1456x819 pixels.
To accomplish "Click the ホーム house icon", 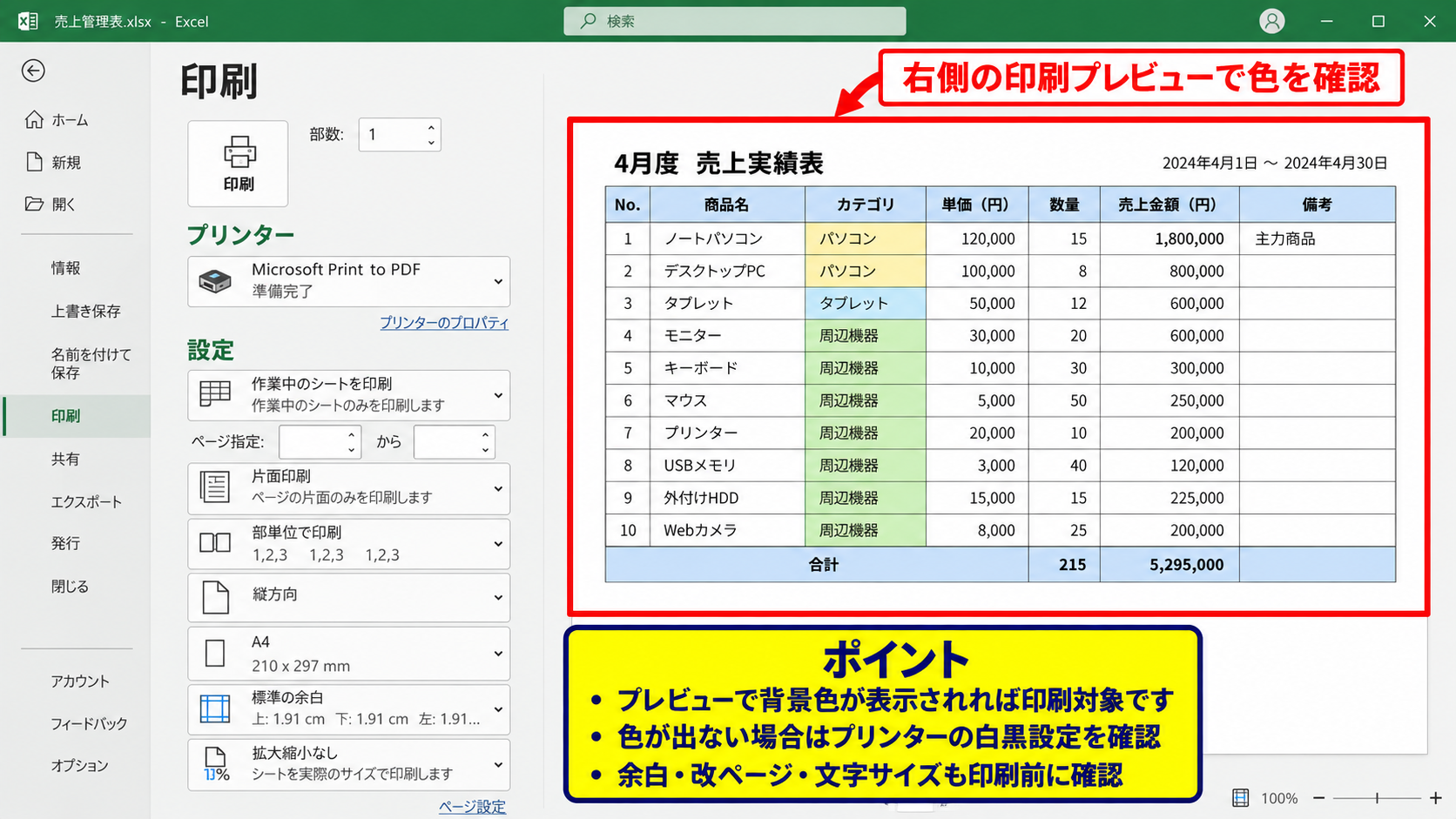I will point(34,119).
